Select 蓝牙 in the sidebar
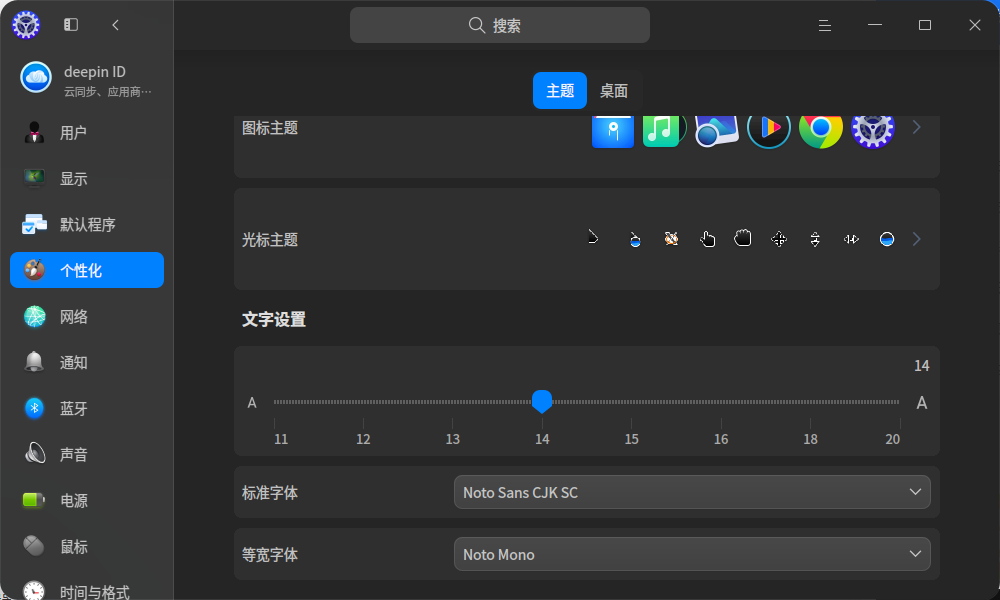The width and height of the screenshot is (1000, 600). tap(87, 408)
